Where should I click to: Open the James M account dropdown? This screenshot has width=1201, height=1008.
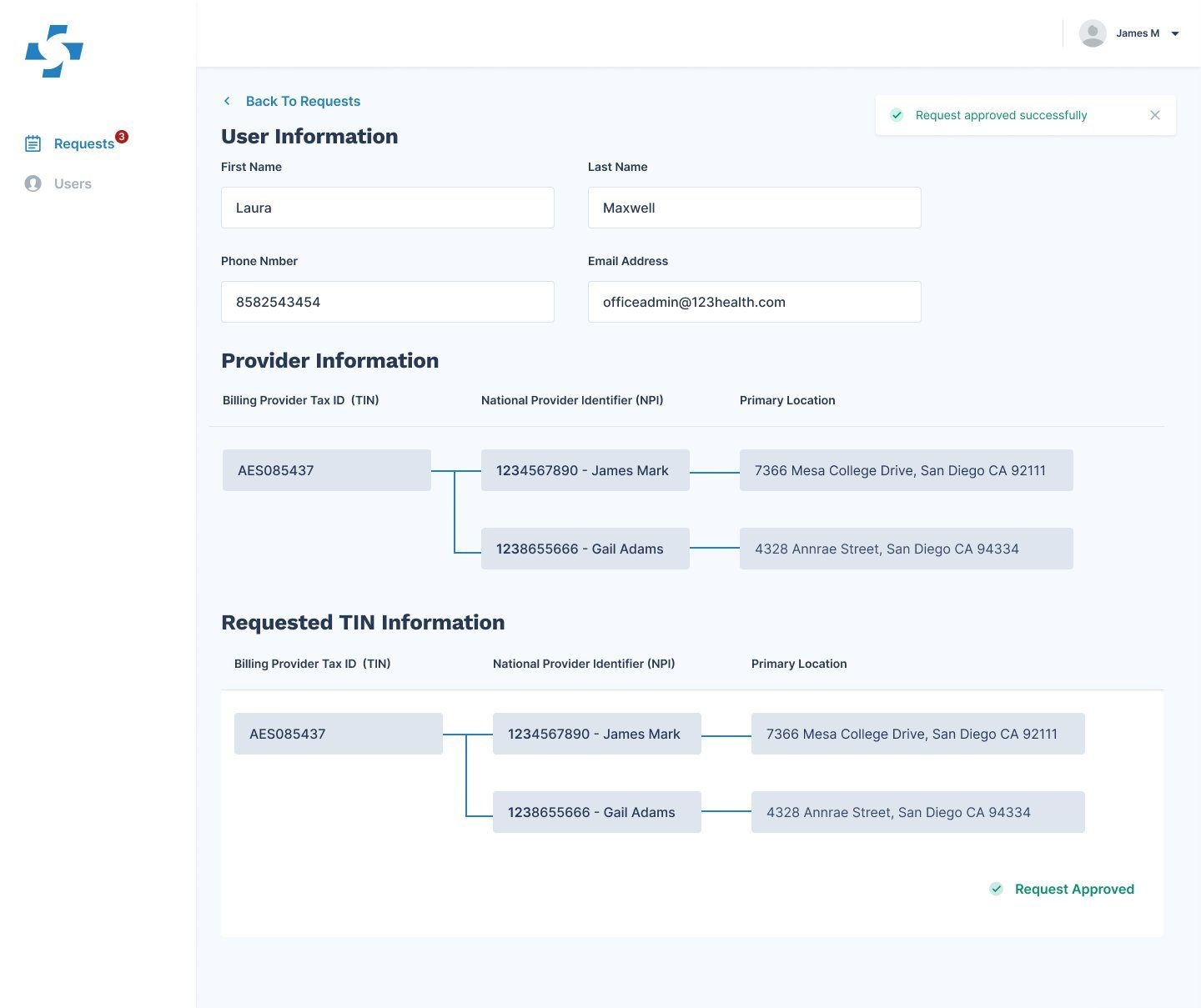coord(1174,33)
